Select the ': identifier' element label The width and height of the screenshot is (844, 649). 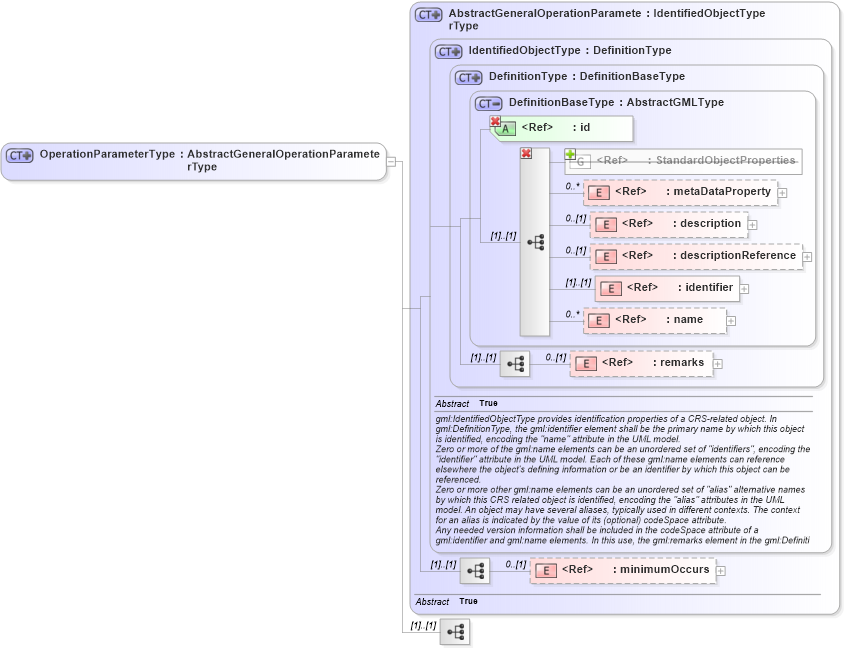705,287
